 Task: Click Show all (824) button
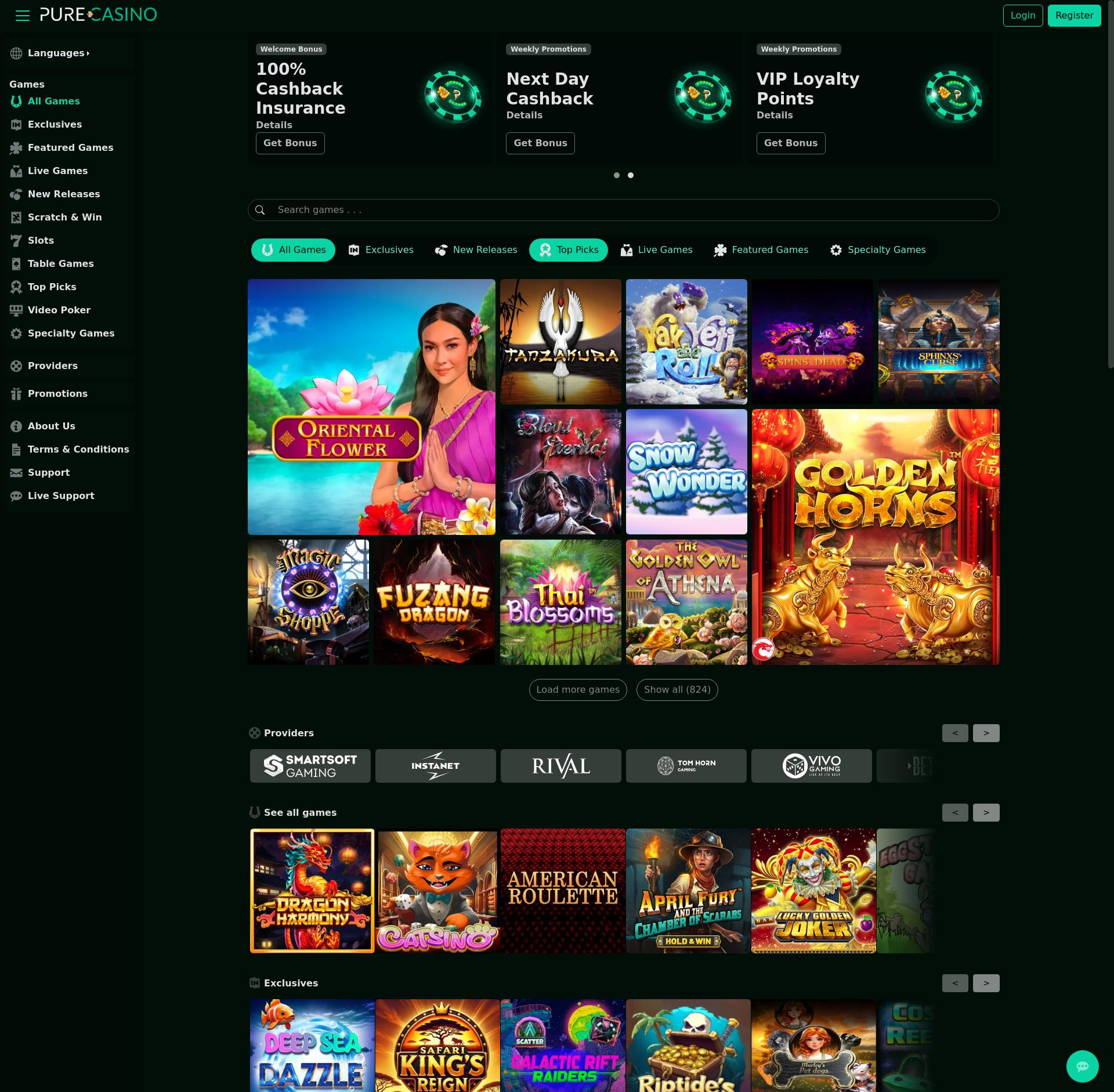point(677,690)
